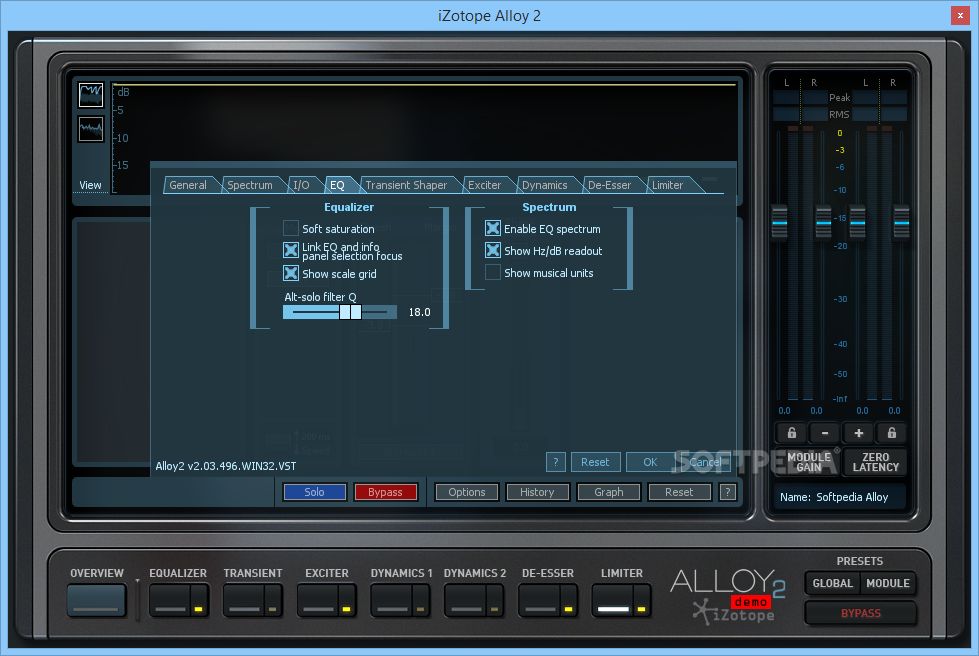Open the History panel

537,492
